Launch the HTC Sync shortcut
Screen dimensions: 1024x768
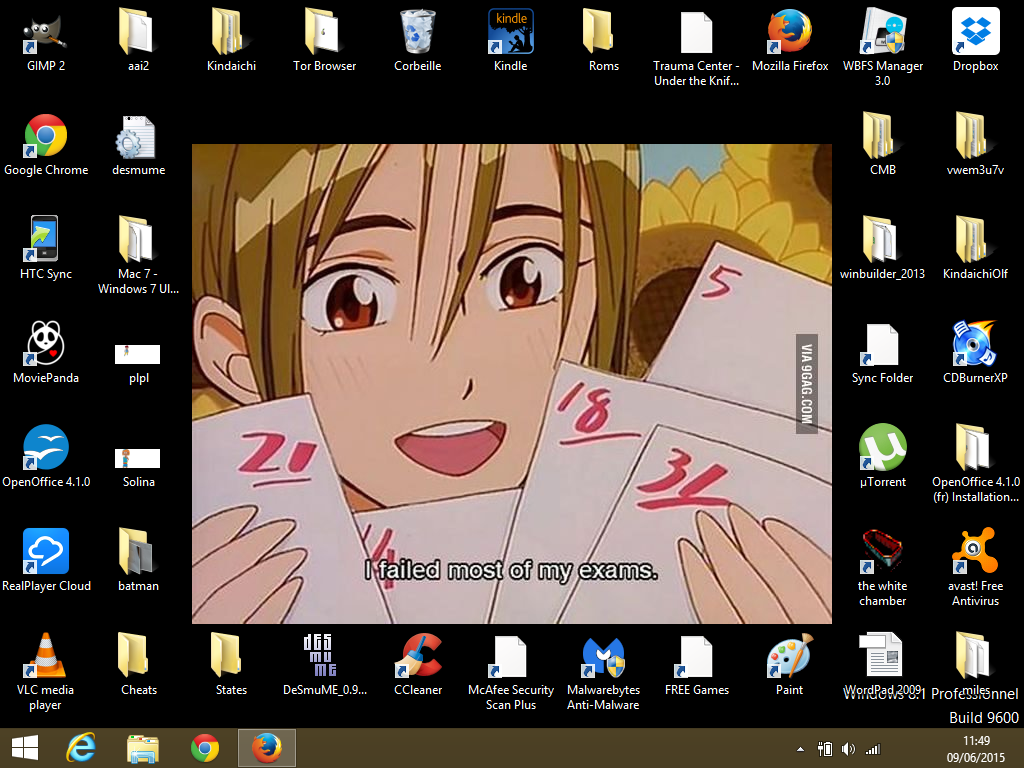(x=46, y=240)
